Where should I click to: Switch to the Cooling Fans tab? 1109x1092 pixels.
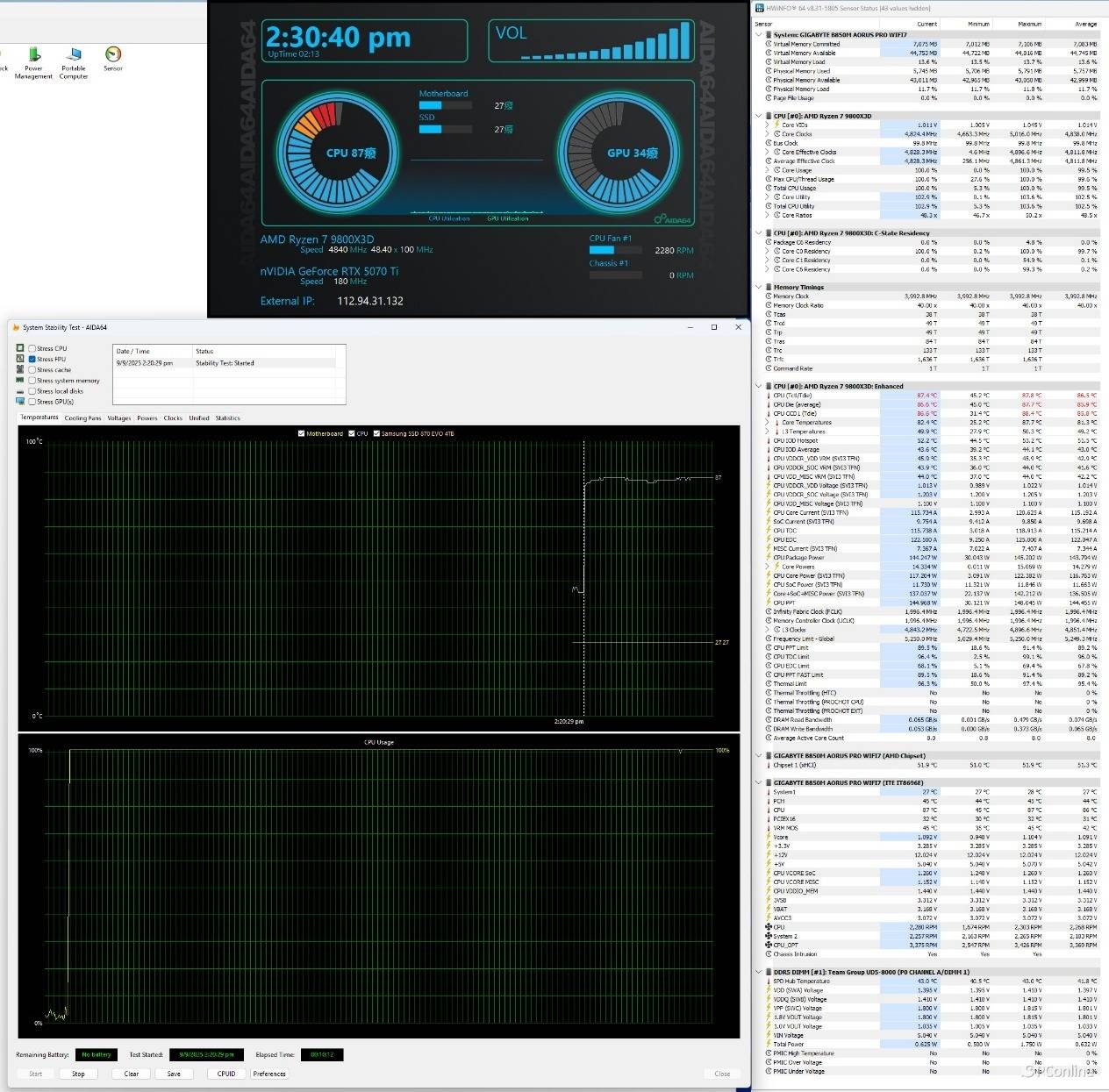(82, 418)
